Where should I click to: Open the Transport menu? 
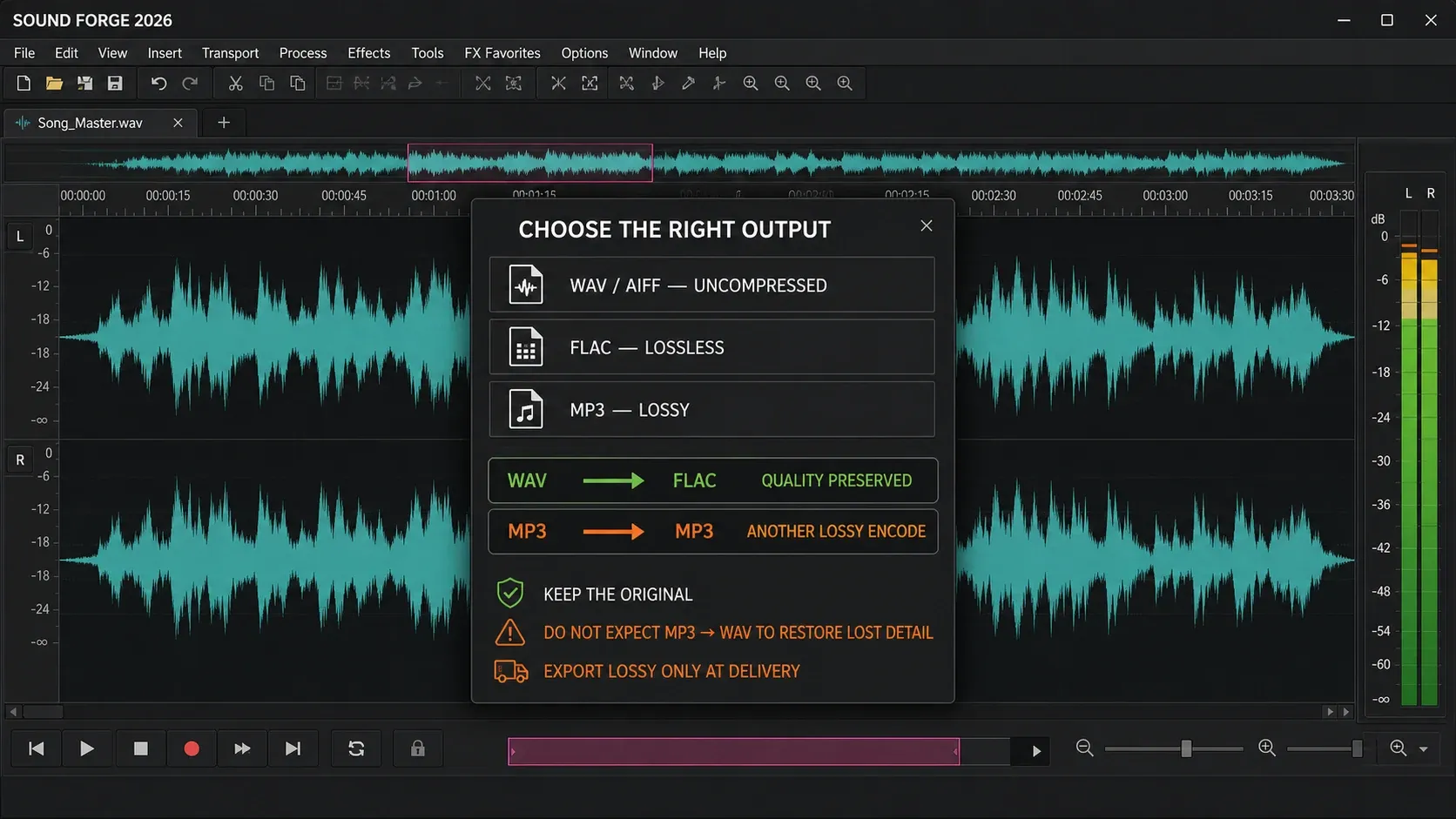click(x=230, y=53)
